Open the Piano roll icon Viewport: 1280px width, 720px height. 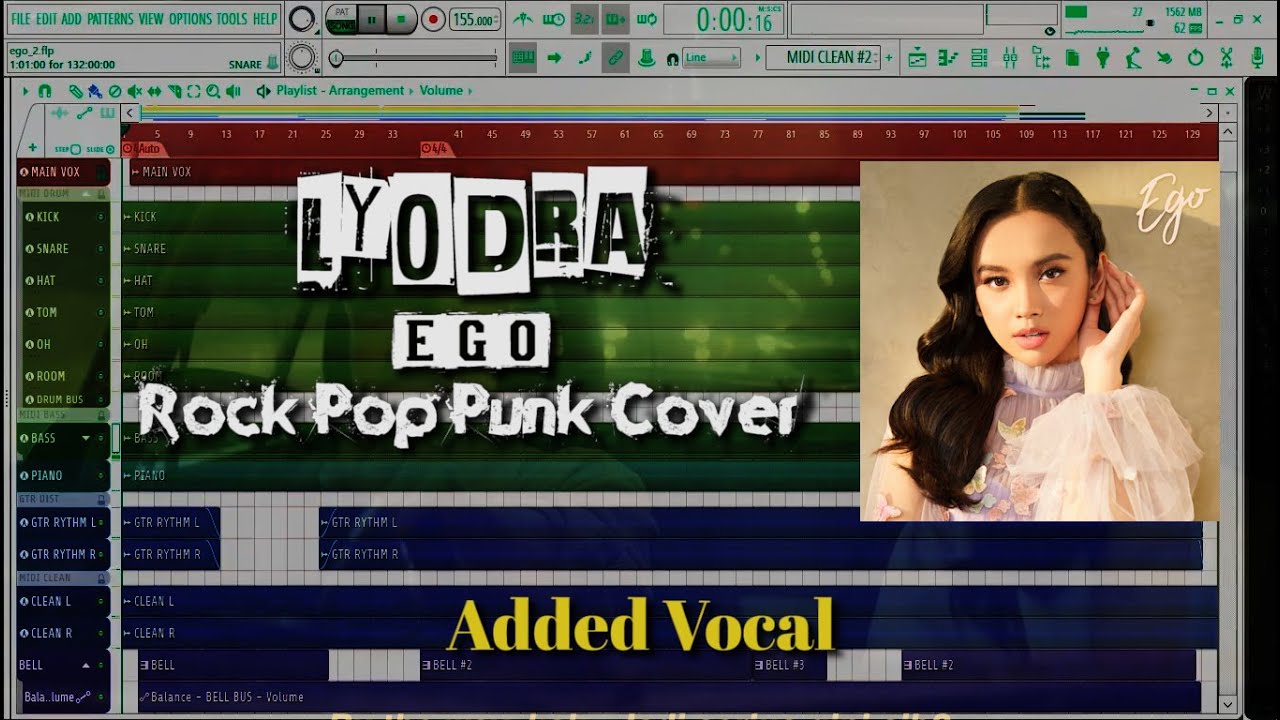tap(948, 58)
